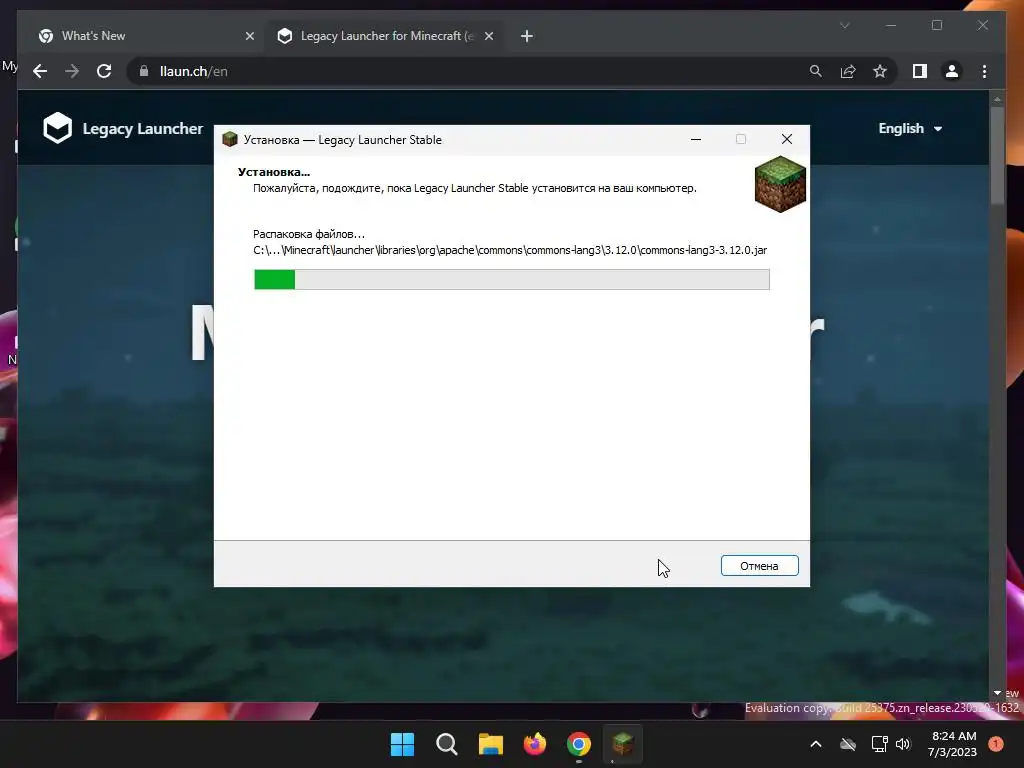Go forward in Chrome
This screenshot has height=768, width=1024.
tap(72, 71)
